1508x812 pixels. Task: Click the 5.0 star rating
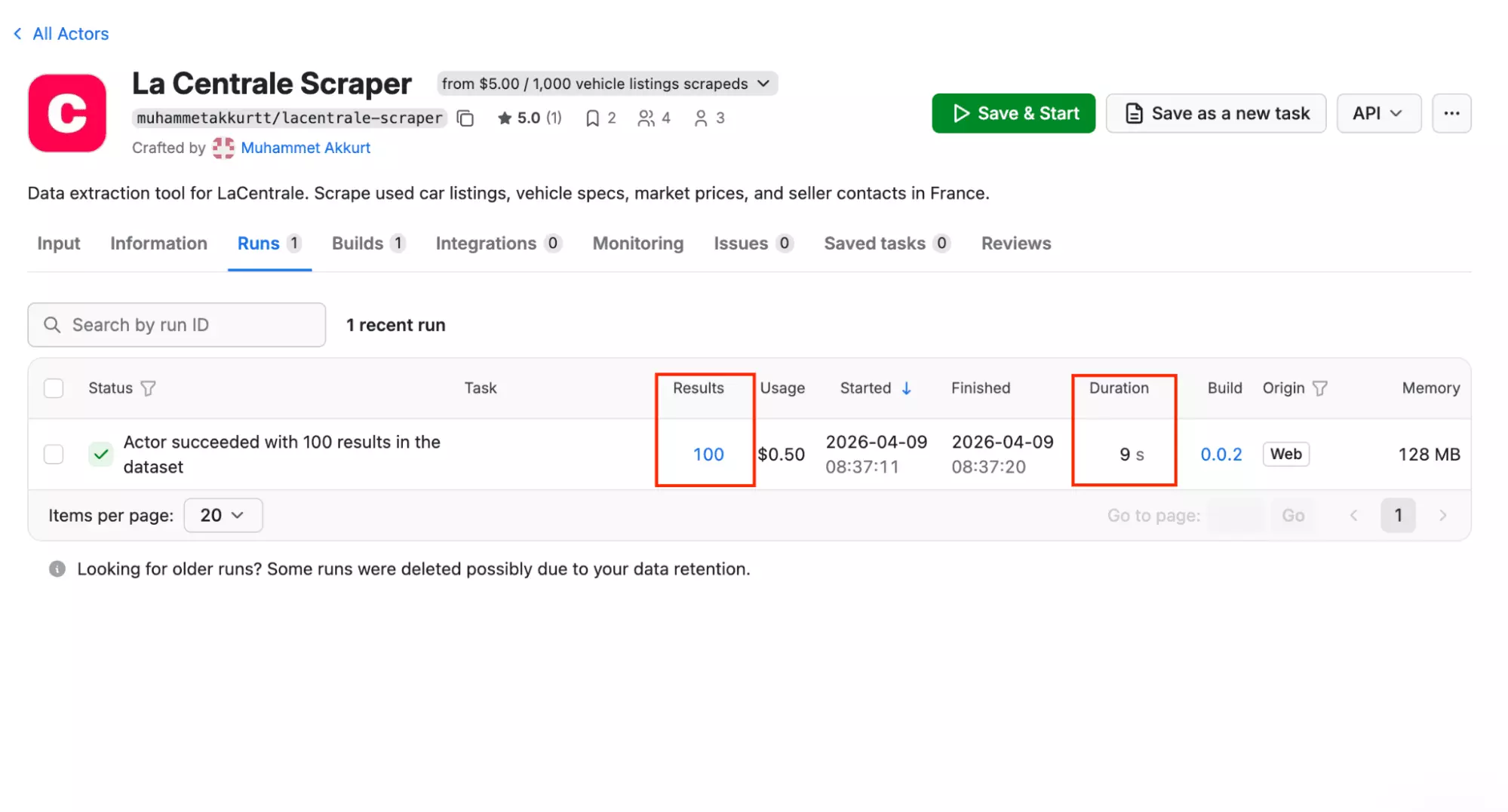[530, 118]
